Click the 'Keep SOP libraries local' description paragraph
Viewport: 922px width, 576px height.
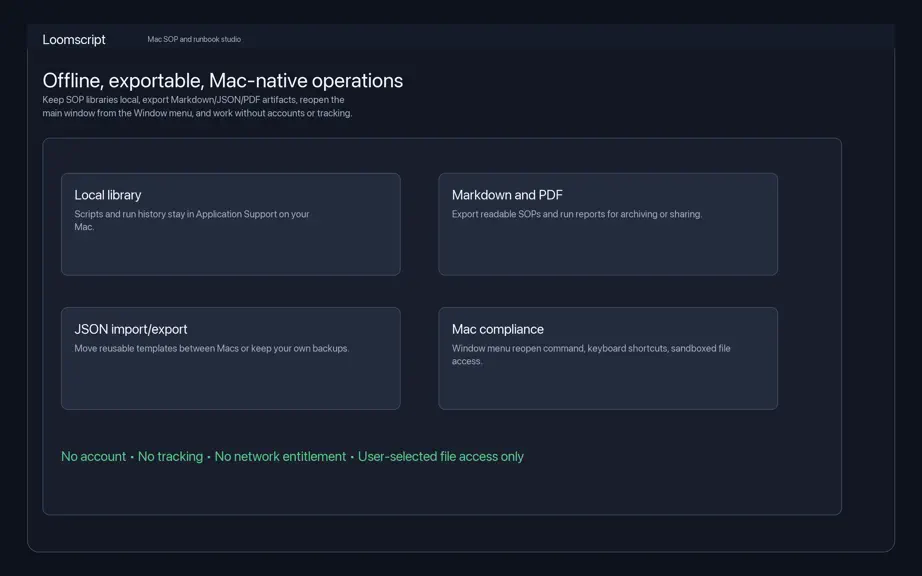coord(197,106)
